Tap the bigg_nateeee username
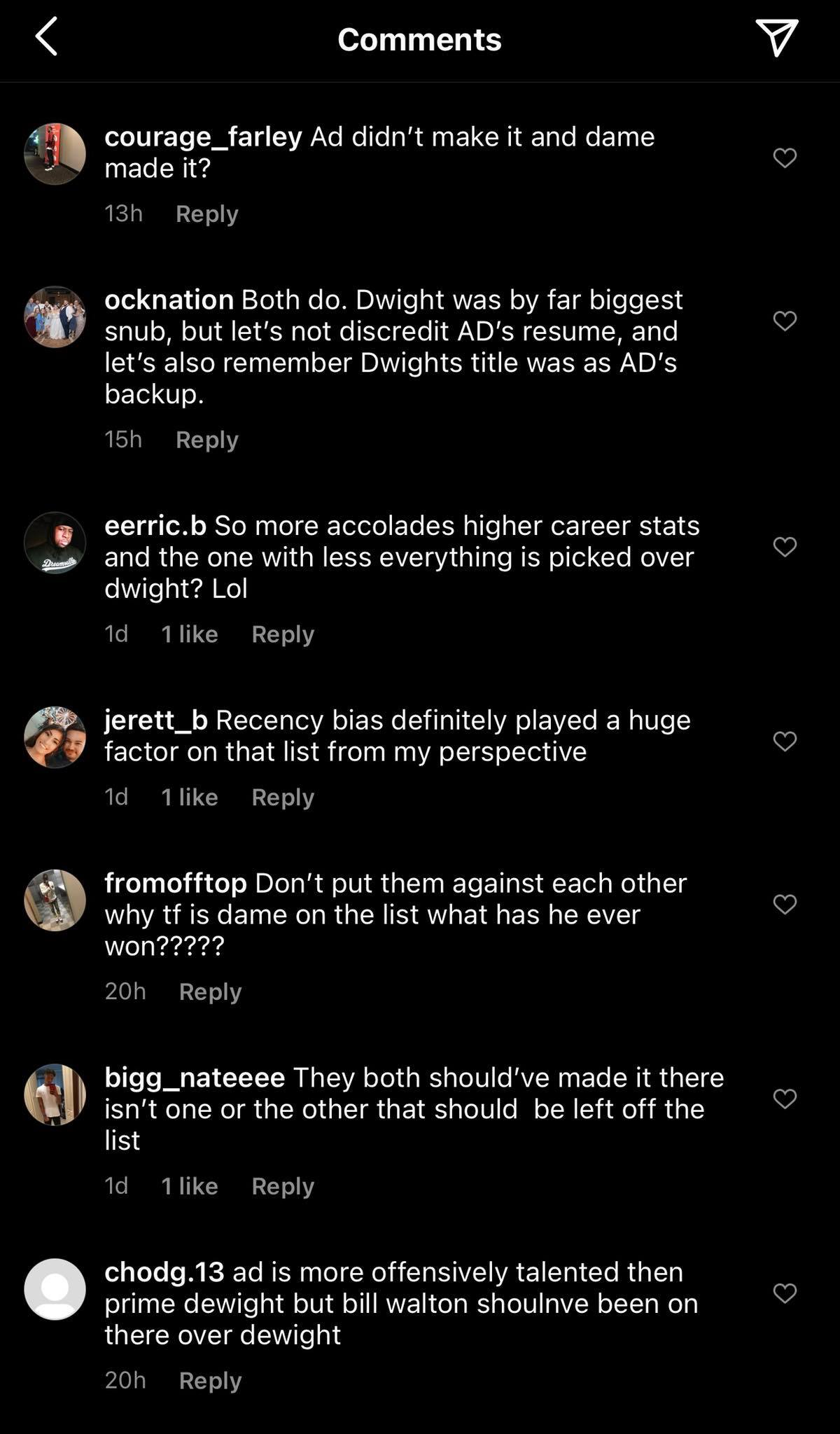The width and height of the screenshot is (840, 1434). [x=194, y=1078]
